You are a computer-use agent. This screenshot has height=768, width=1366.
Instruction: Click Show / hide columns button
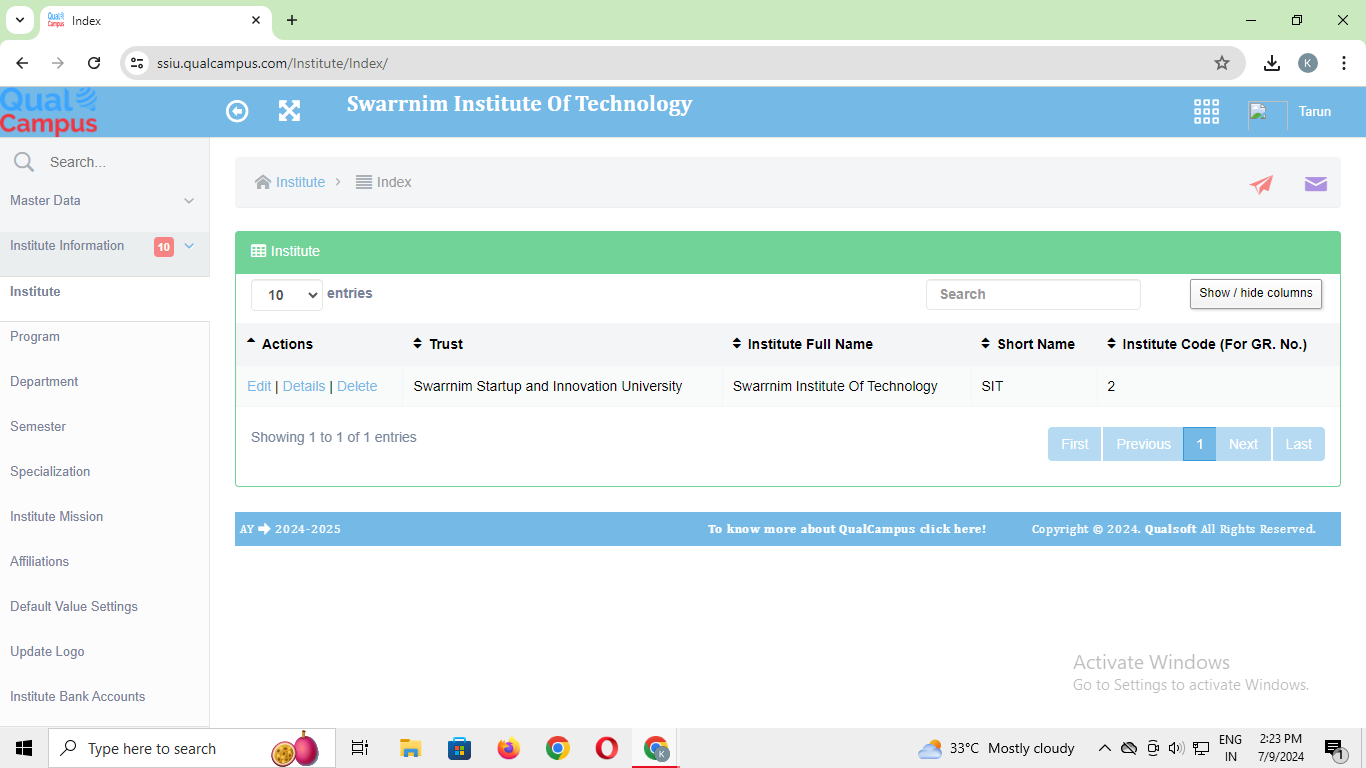[1256, 294]
